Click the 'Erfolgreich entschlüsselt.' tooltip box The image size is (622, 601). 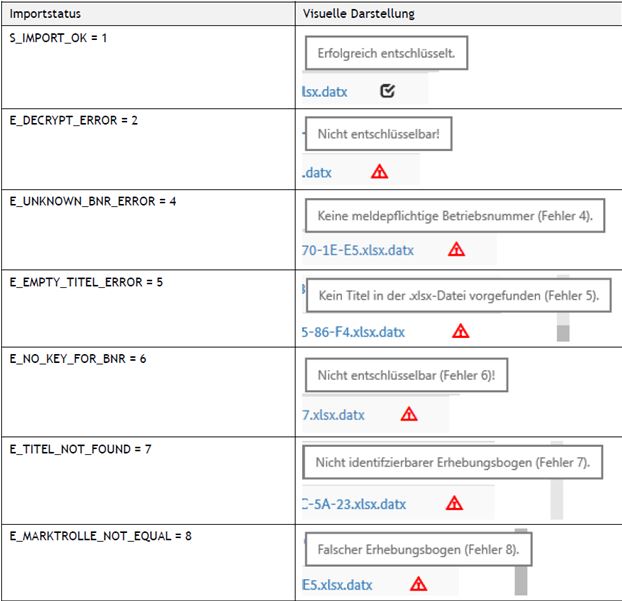click(x=386, y=54)
